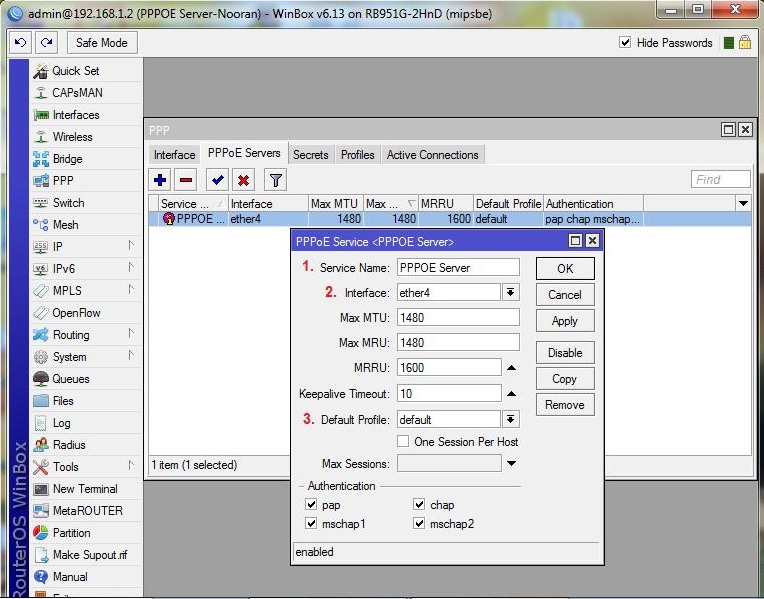Viewport: 764px width, 599px height.
Task: Click the Switch icon in sidebar
Action: coord(41,203)
